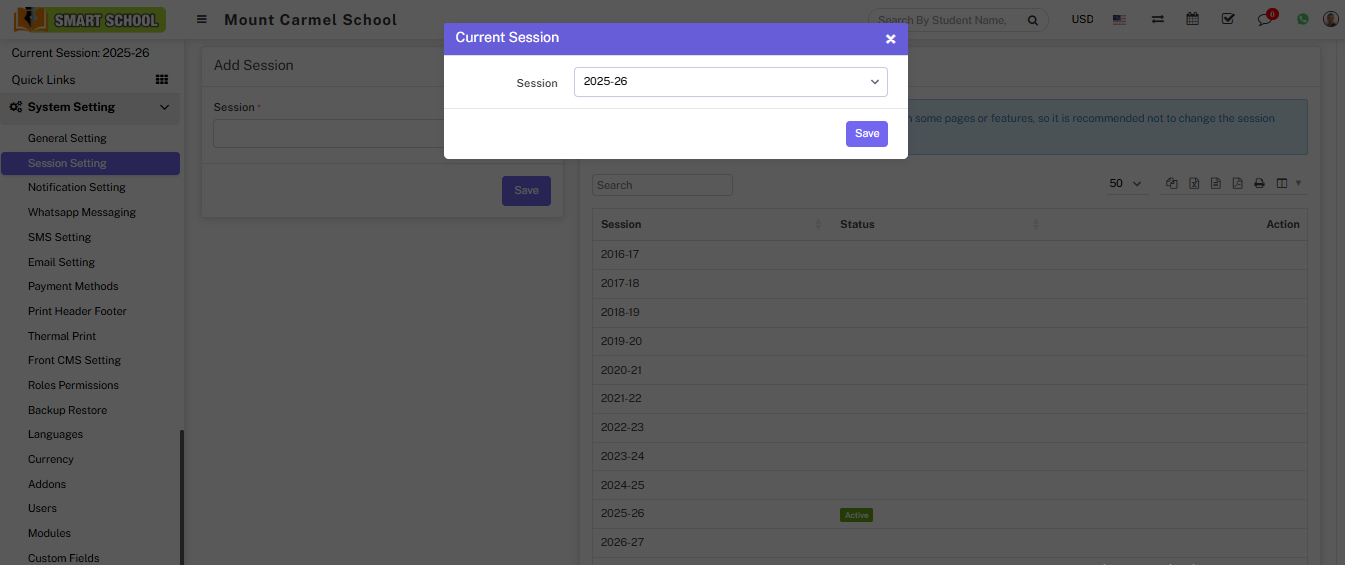Toggle the hamburger sidebar menu icon

tap(202, 19)
